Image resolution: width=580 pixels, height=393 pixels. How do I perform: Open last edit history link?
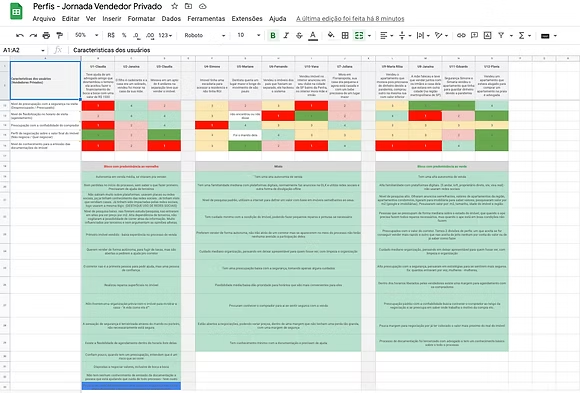[x=350, y=19]
